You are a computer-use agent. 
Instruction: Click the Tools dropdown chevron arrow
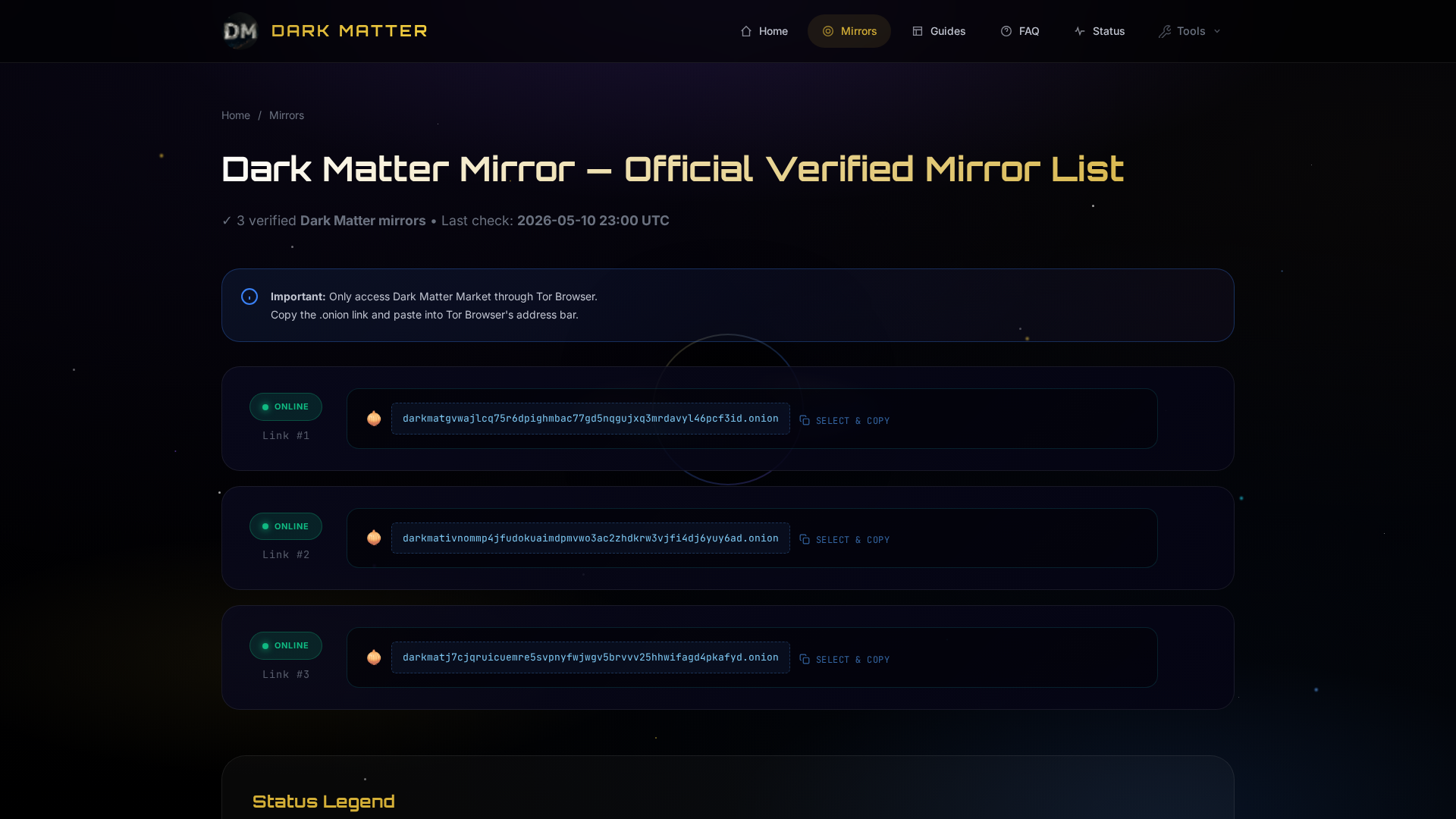[1217, 31]
